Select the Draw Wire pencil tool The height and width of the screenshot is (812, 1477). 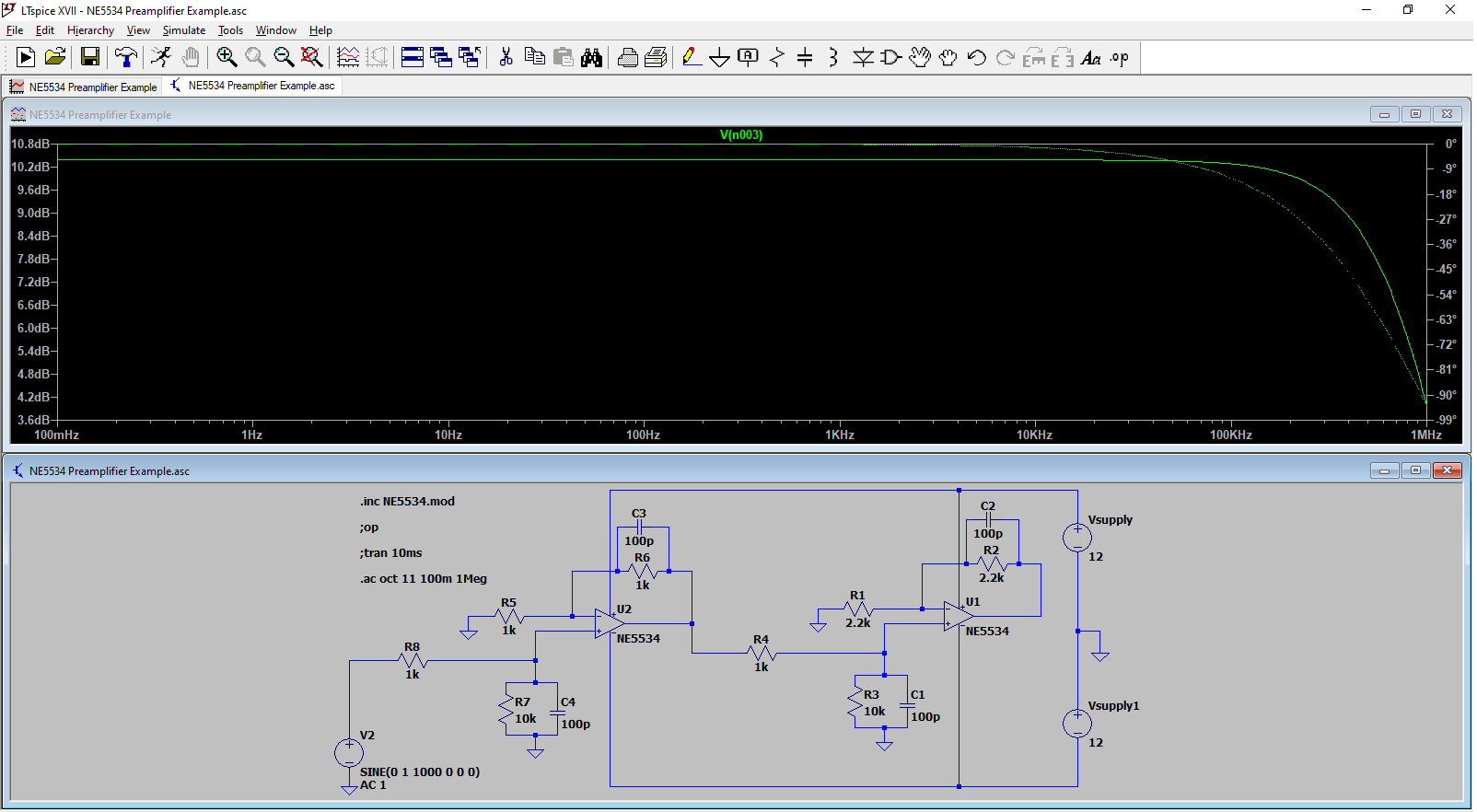691,57
